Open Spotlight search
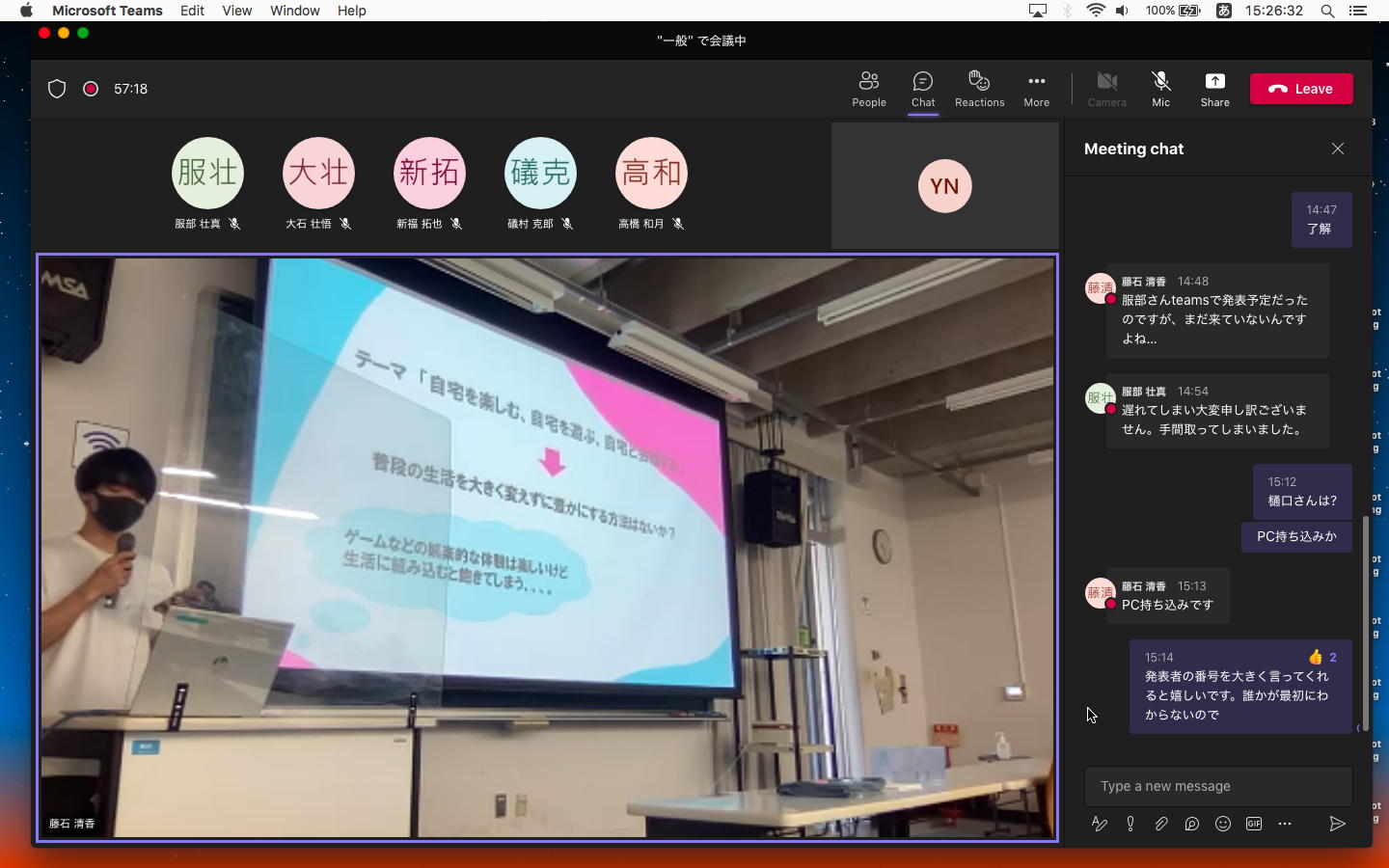Screen dimensions: 1389x868 click(x=1327, y=11)
